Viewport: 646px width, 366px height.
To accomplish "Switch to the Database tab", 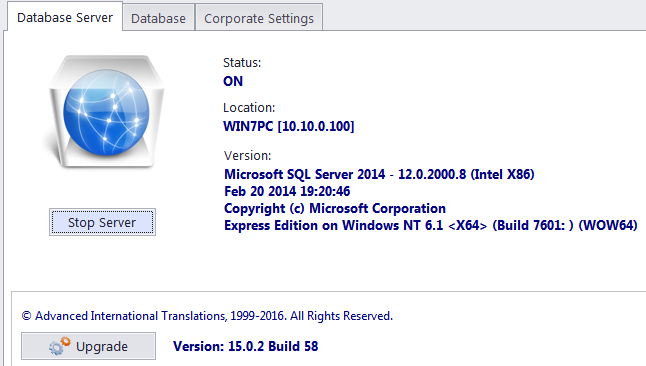I will pyautogui.click(x=158, y=19).
